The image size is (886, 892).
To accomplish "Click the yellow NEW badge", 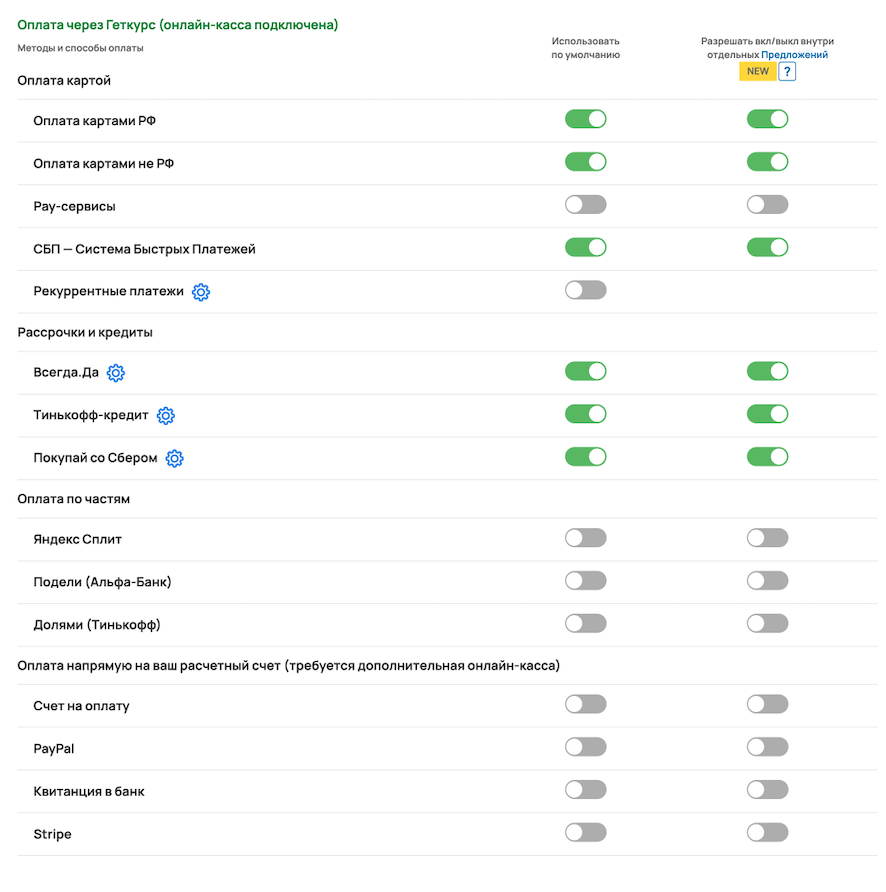I will click(x=757, y=72).
